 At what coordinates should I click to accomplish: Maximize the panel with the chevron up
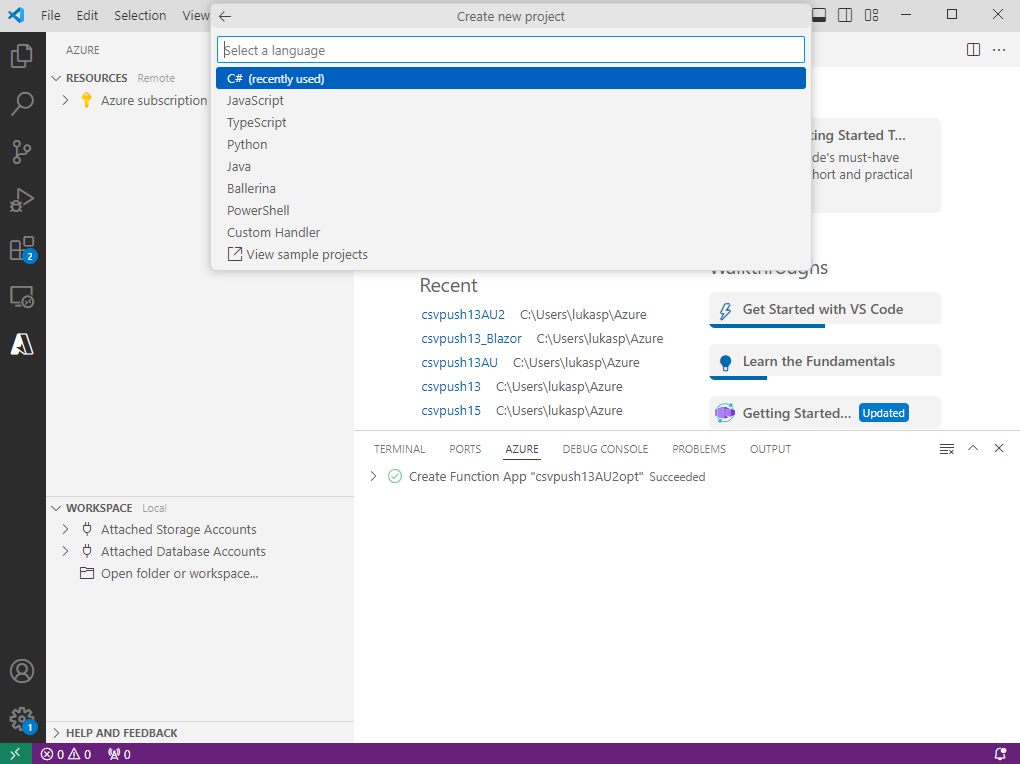tap(973, 449)
